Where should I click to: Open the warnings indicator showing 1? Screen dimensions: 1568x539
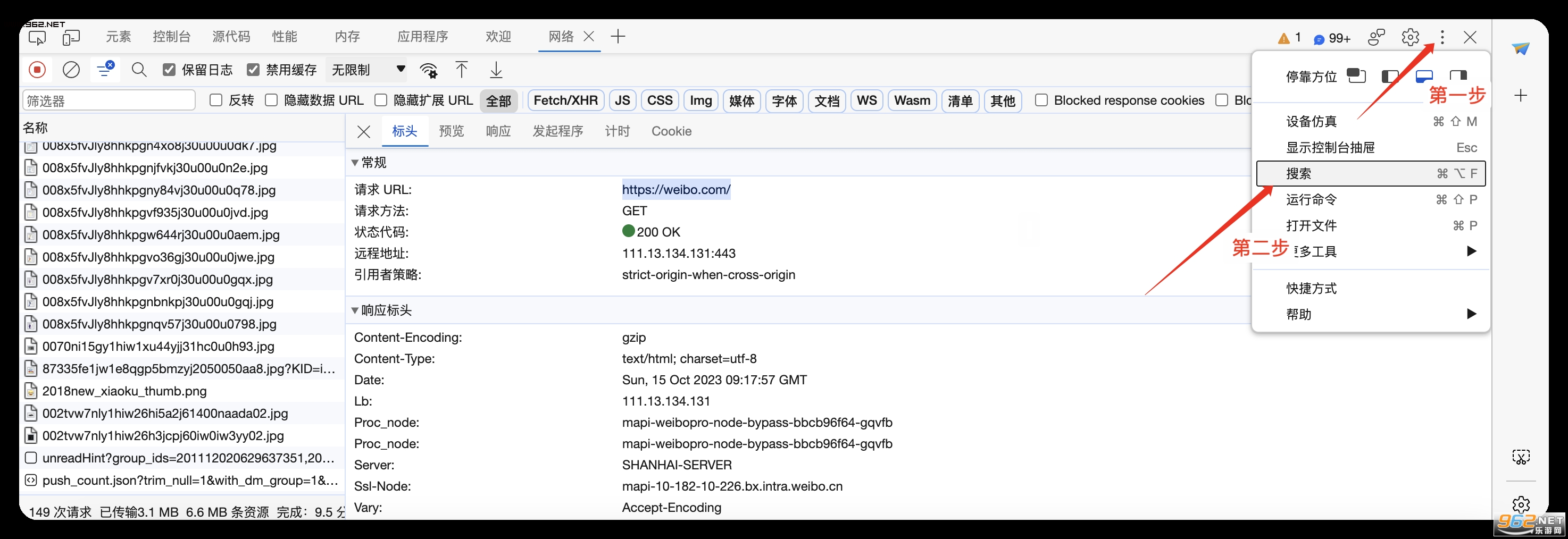pos(1289,38)
